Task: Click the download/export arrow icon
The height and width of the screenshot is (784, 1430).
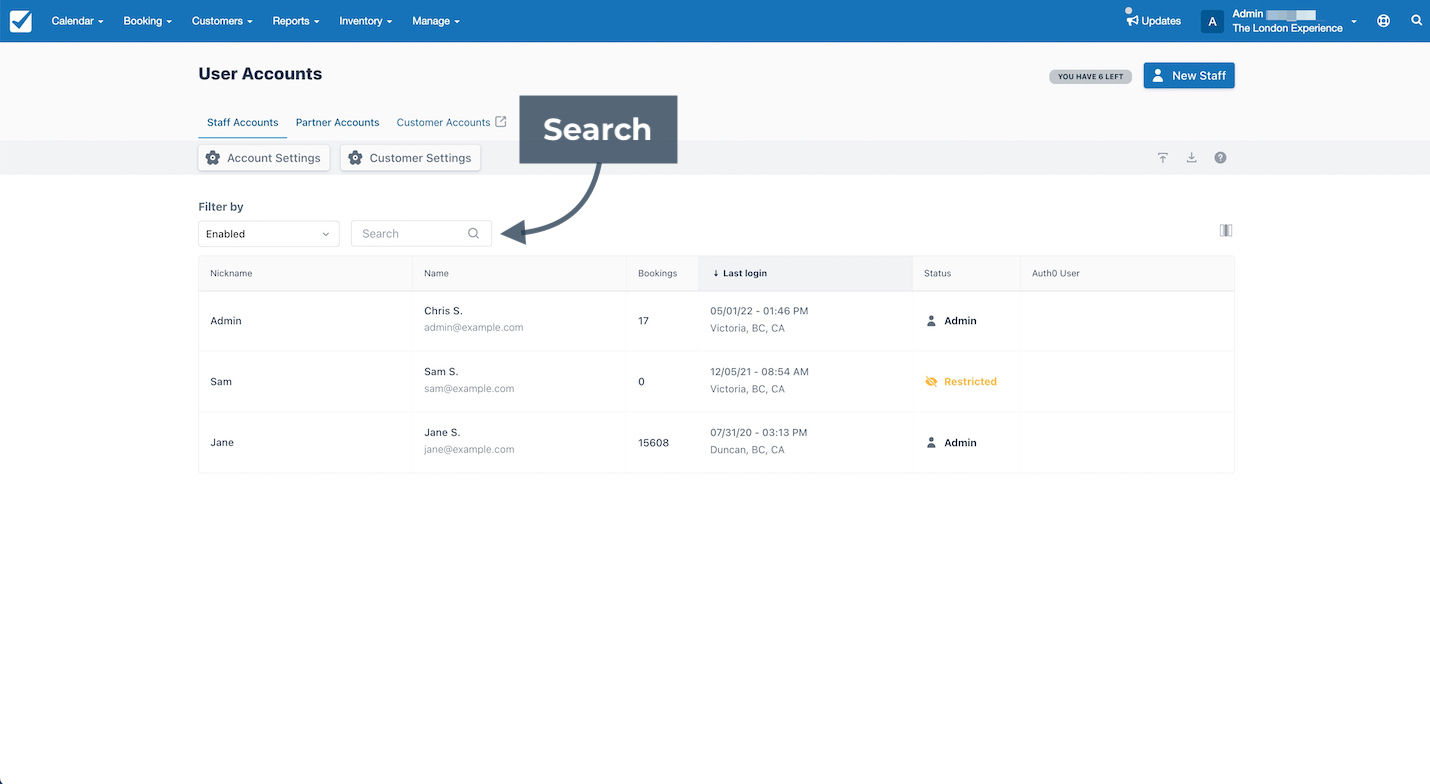Action: pos(1192,158)
